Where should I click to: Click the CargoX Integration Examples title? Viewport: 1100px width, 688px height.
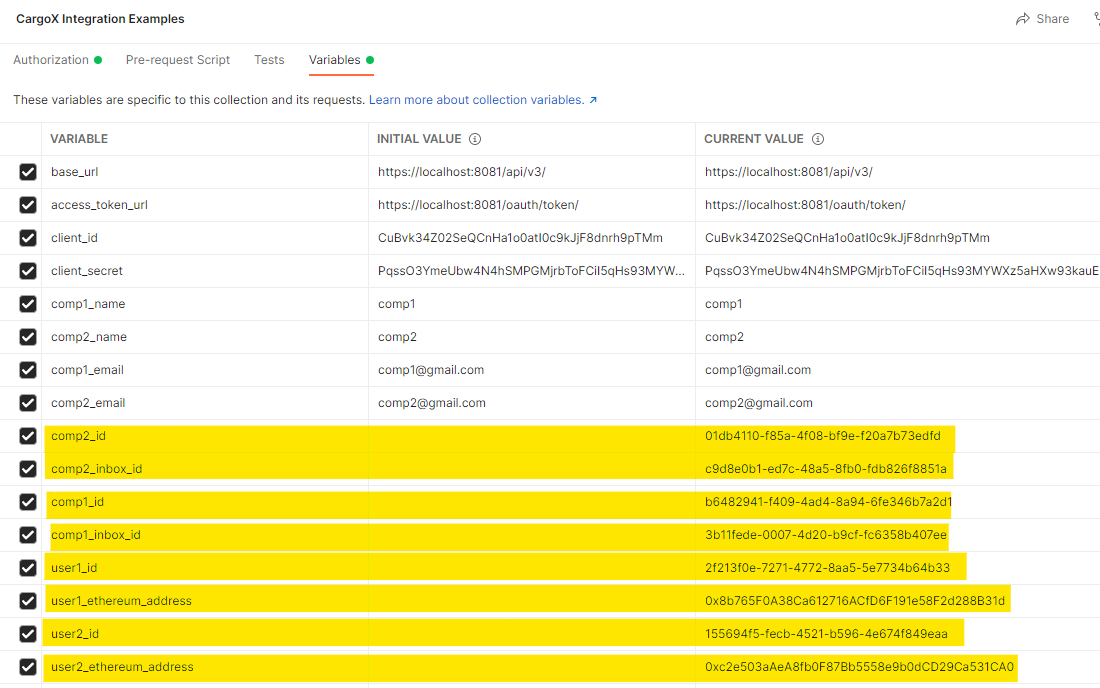(100, 19)
